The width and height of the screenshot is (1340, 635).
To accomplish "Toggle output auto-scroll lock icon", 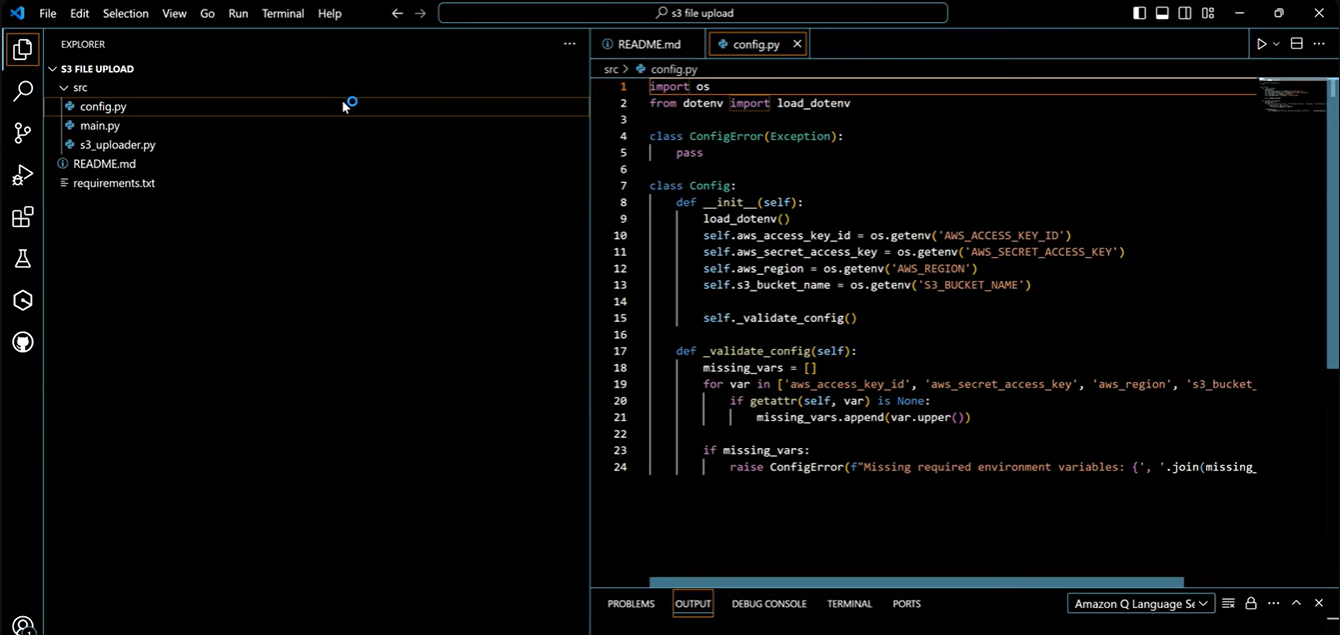I will [1251, 604].
